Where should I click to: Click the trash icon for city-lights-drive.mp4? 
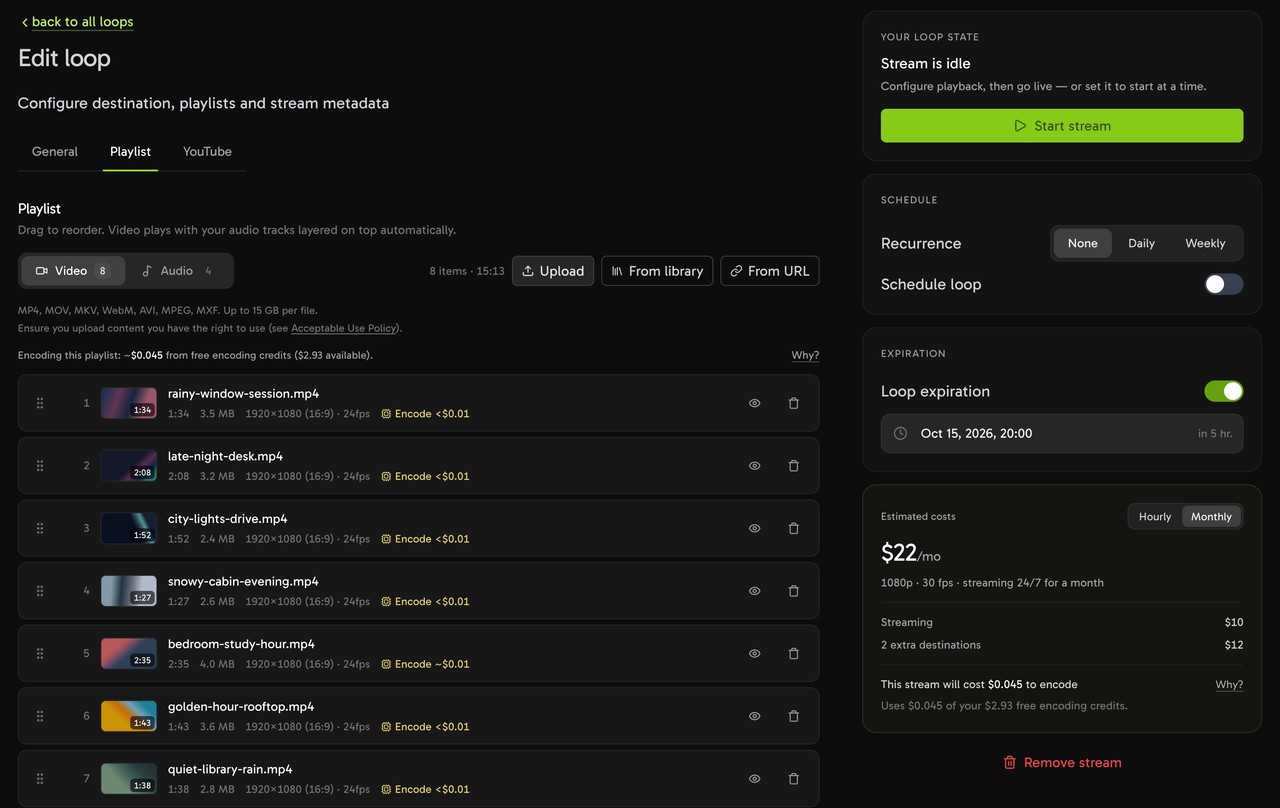coord(794,528)
